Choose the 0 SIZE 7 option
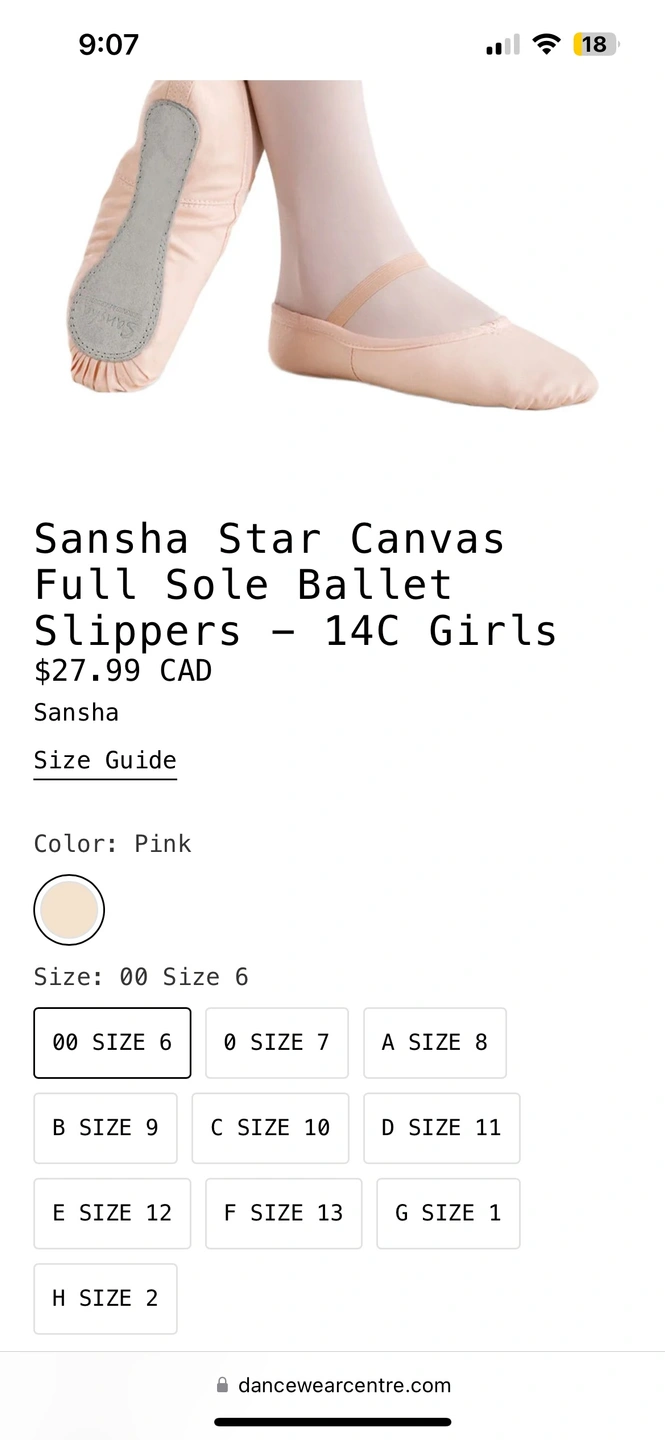The image size is (665, 1440). [x=277, y=1043]
